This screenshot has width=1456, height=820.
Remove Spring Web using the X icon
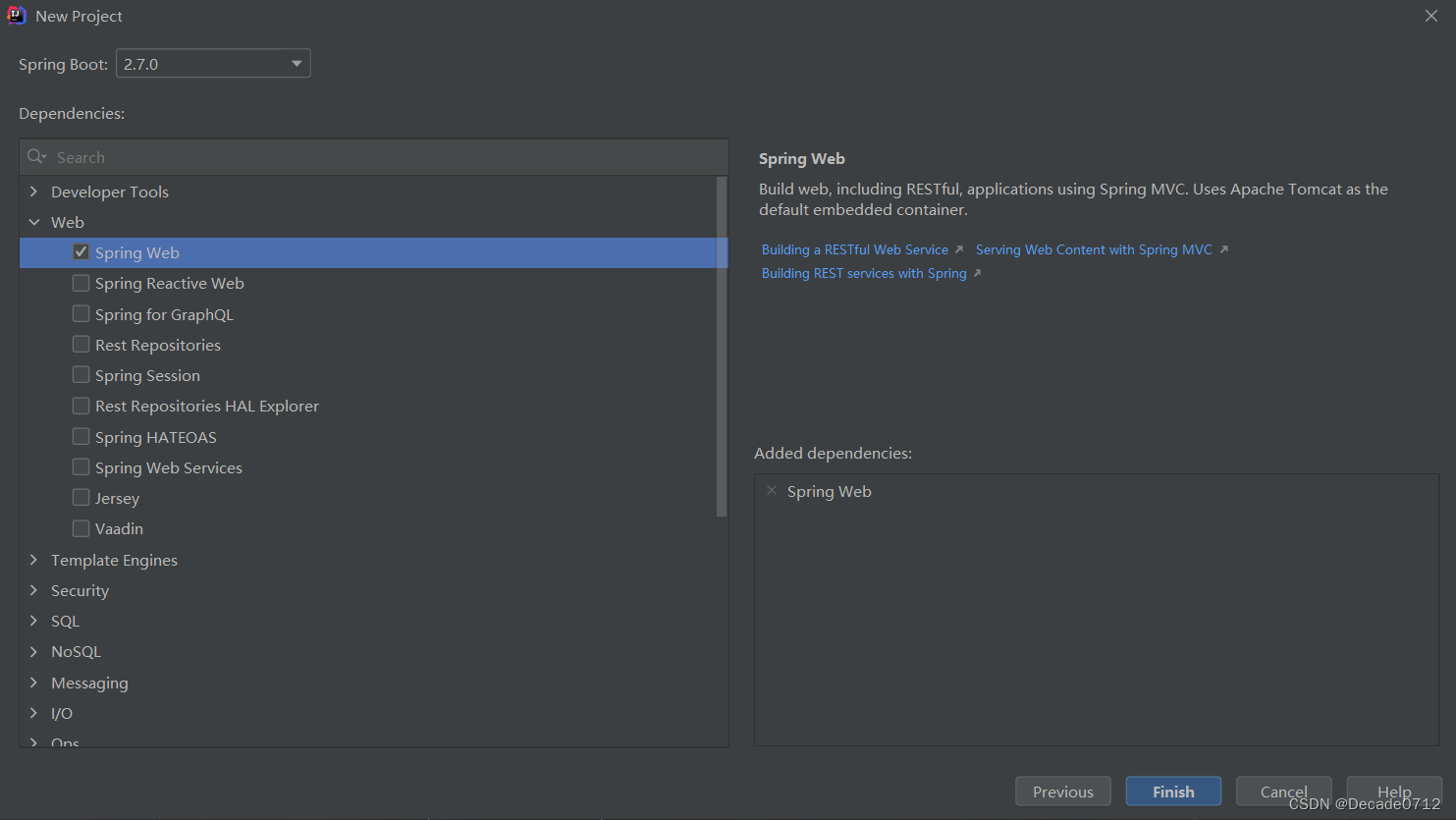[772, 491]
